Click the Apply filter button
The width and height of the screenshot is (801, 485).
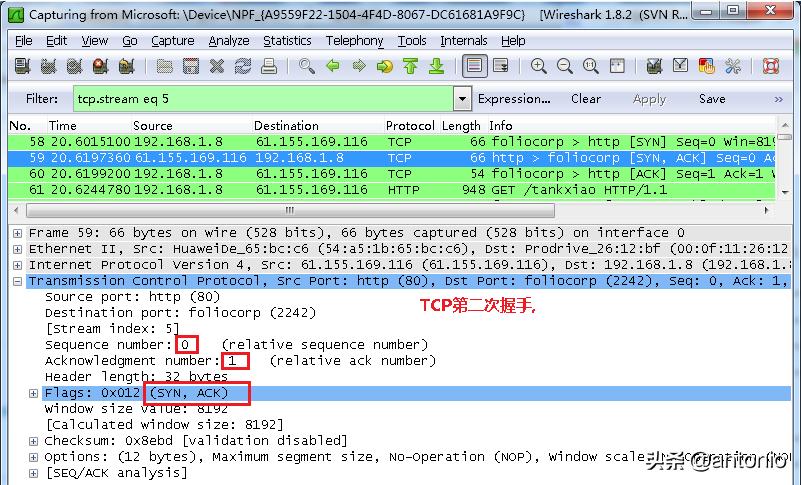(x=649, y=99)
